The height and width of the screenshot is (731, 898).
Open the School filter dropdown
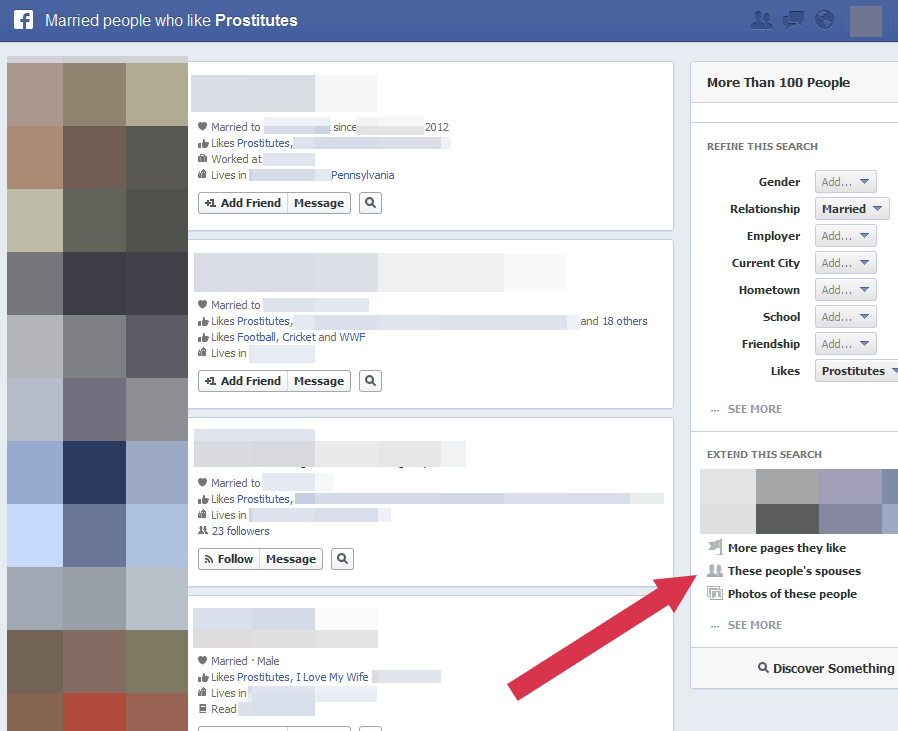click(x=845, y=317)
